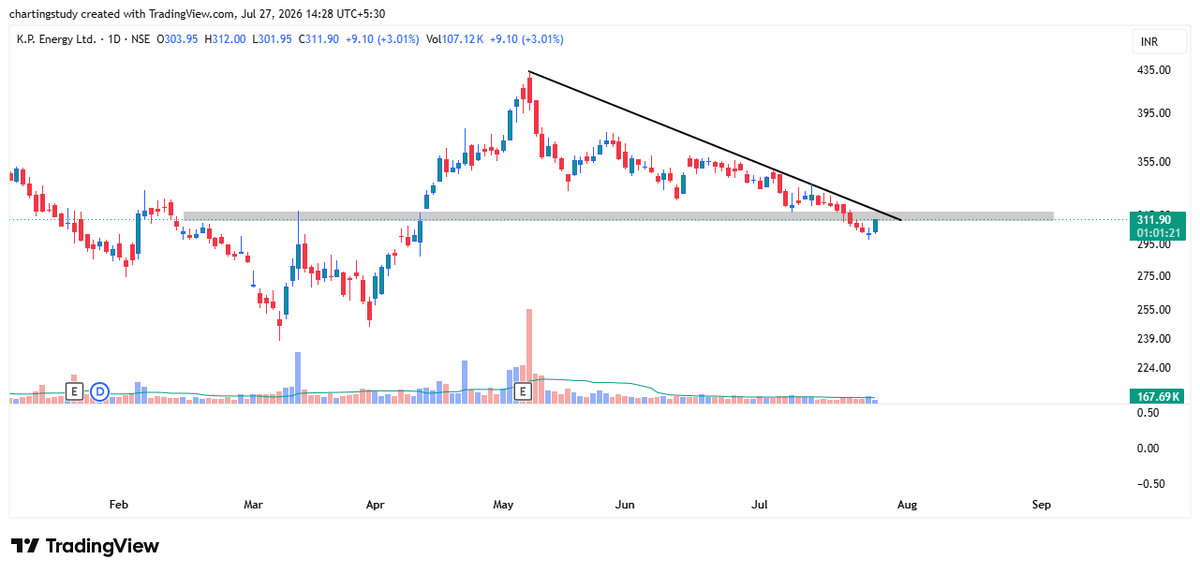
Task: Click the earnings E marker in early May
Action: coord(521,391)
